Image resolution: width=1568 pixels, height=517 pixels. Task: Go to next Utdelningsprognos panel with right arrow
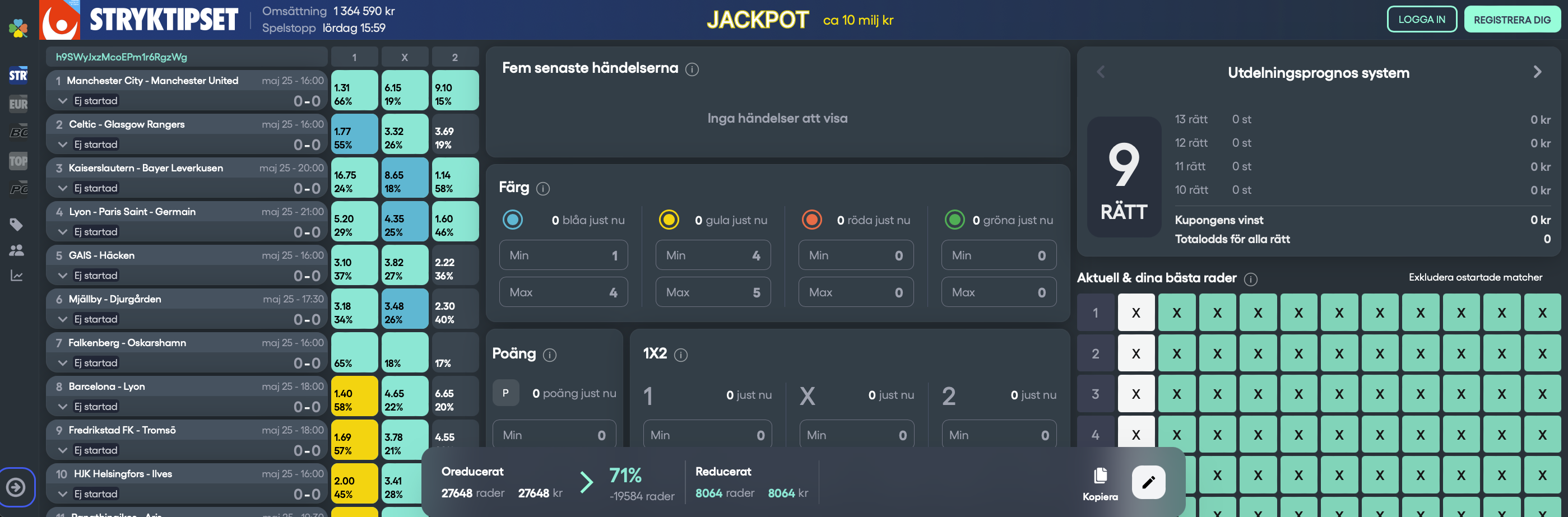[x=1537, y=72]
